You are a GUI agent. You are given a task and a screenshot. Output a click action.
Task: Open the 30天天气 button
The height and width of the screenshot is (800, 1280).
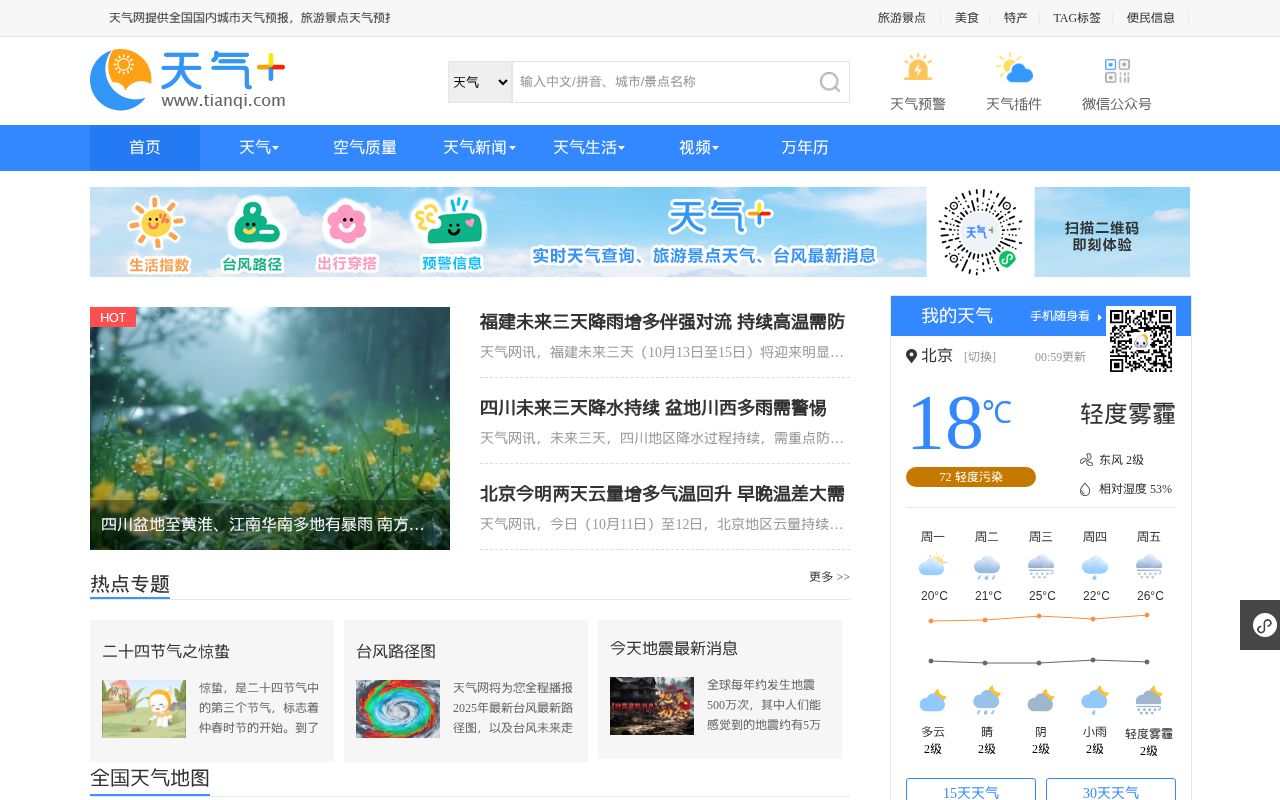(x=1111, y=790)
